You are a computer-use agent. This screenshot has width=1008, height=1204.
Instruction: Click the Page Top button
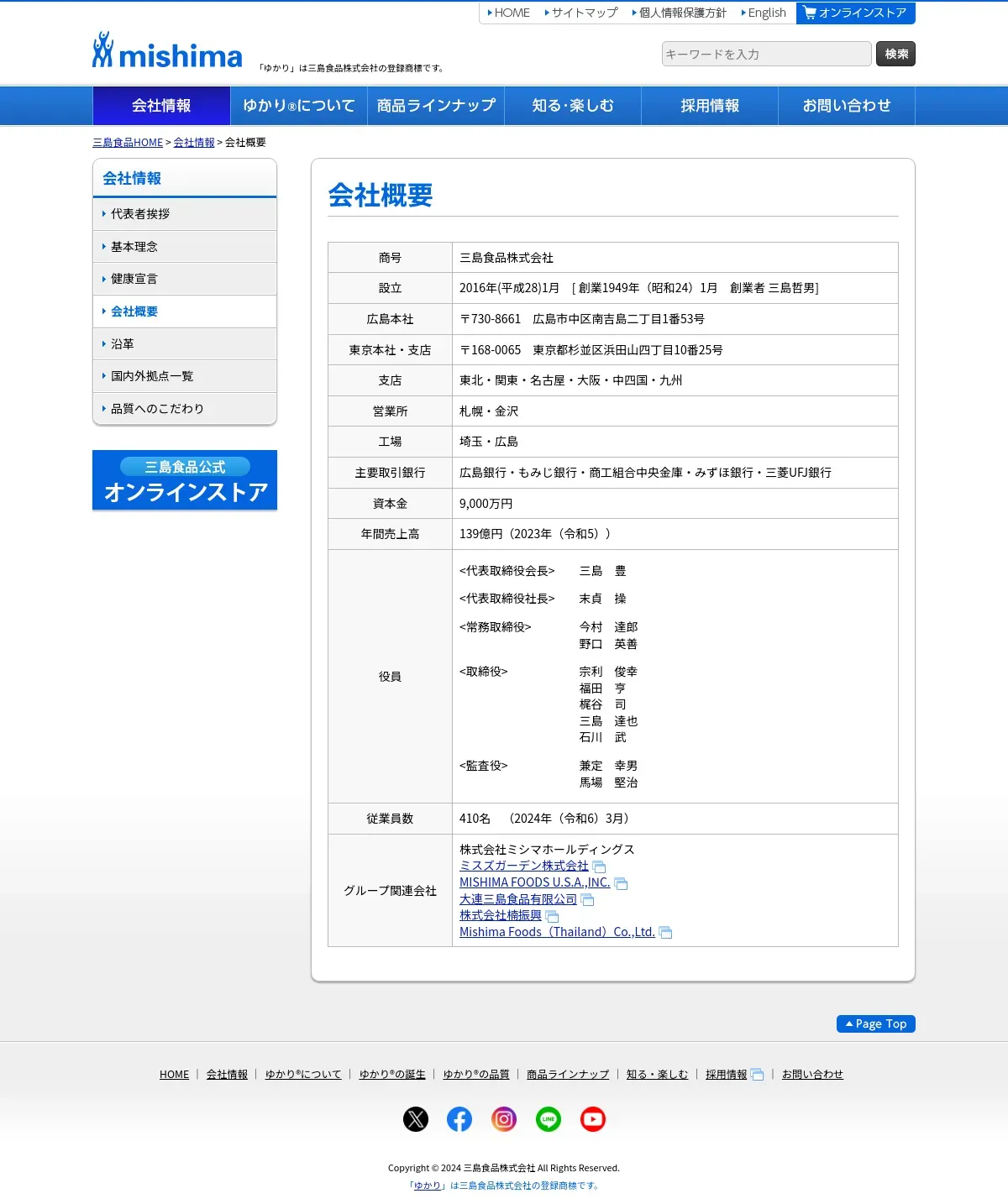click(x=876, y=1023)
